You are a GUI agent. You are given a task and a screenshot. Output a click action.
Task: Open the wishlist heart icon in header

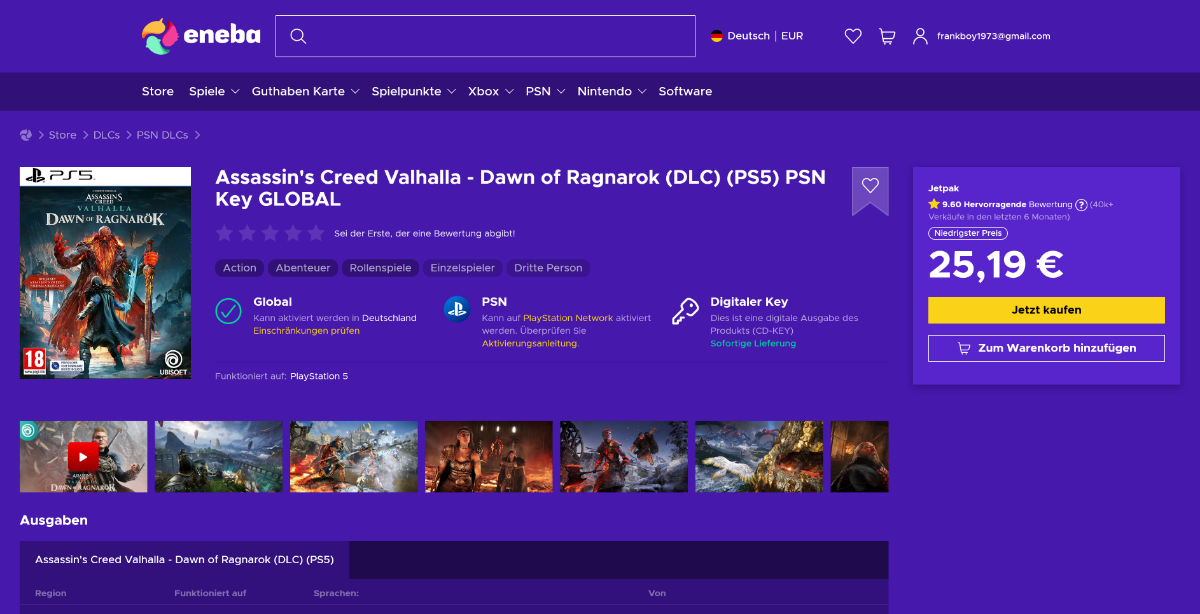coord(853,36)
